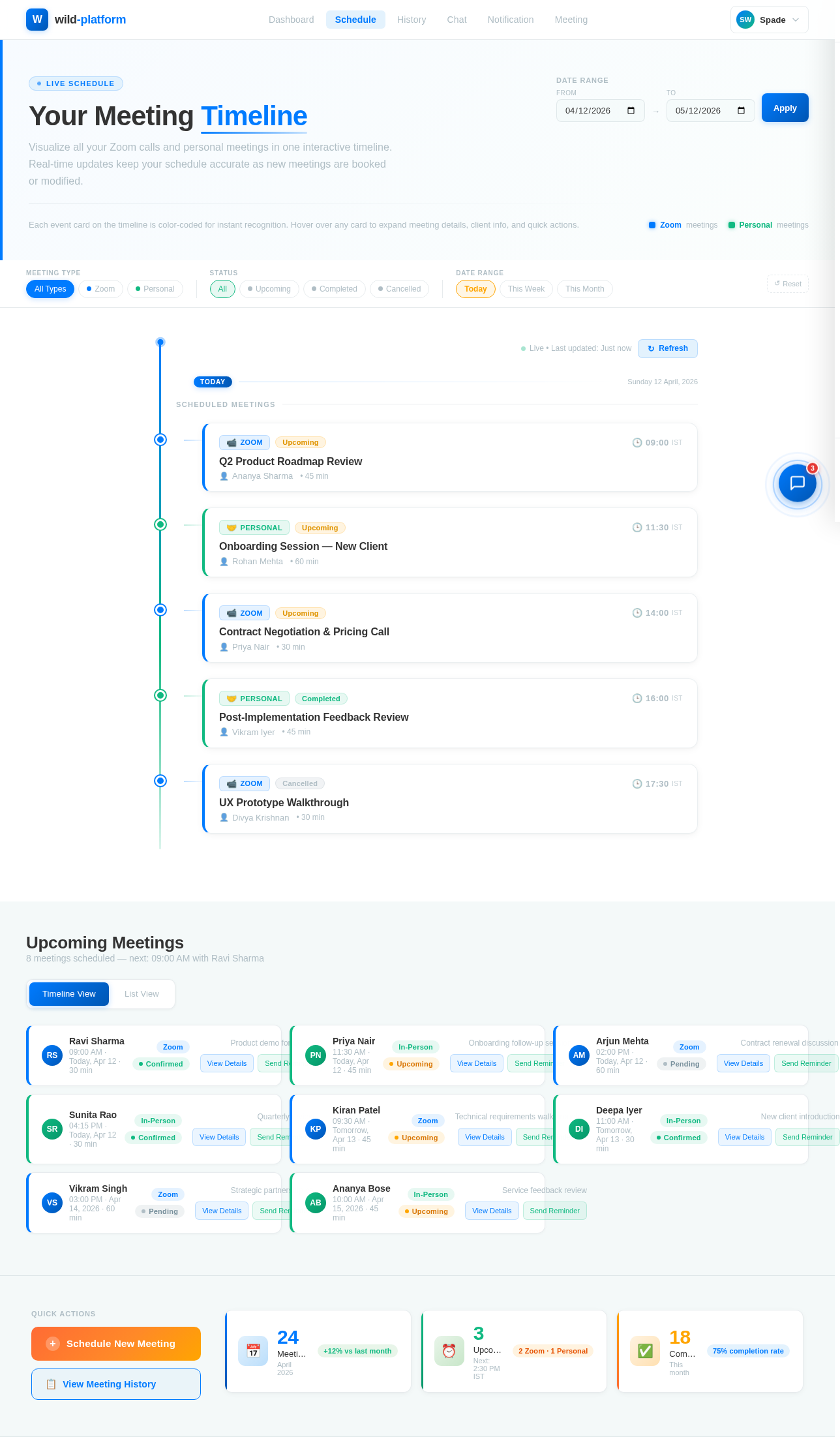The width and height of the screenshot is (840, 1437).
Task: Select the This Week date range chip
Action: click(x=526, y=289)
